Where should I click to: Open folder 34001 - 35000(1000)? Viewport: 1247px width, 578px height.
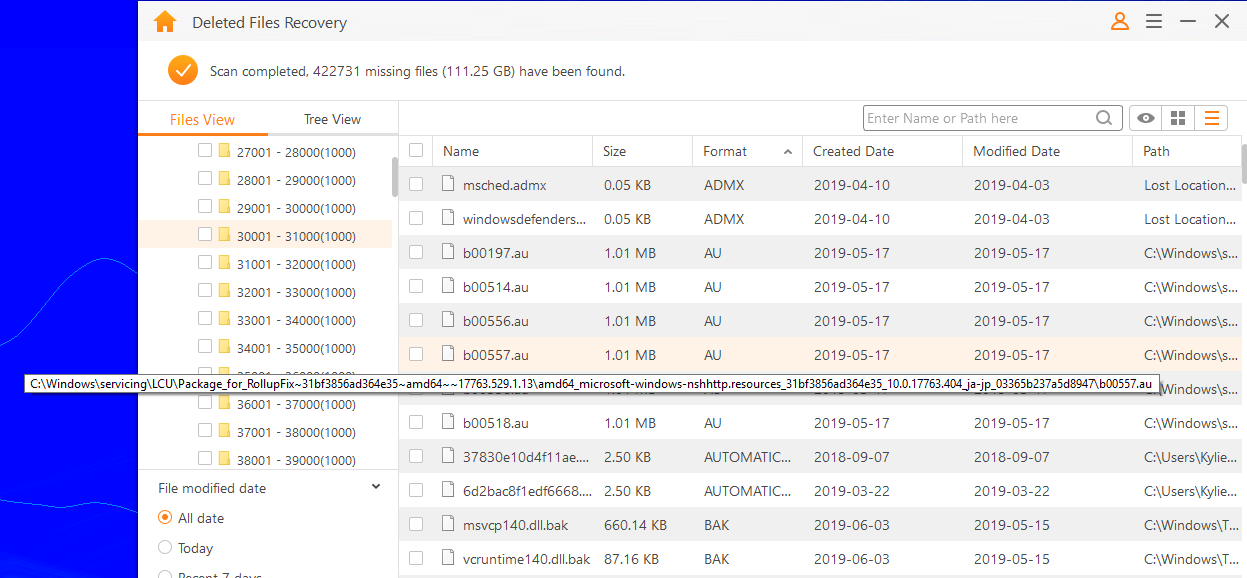(296, 348)
